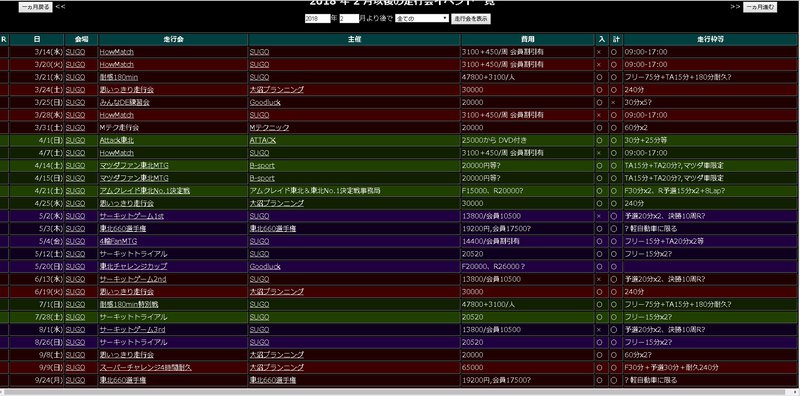The width and height of the screenshot is (800, 396).
Task: Open the 全ての filter dropdown
Action: pyautogui.click(x=422, y=18)
